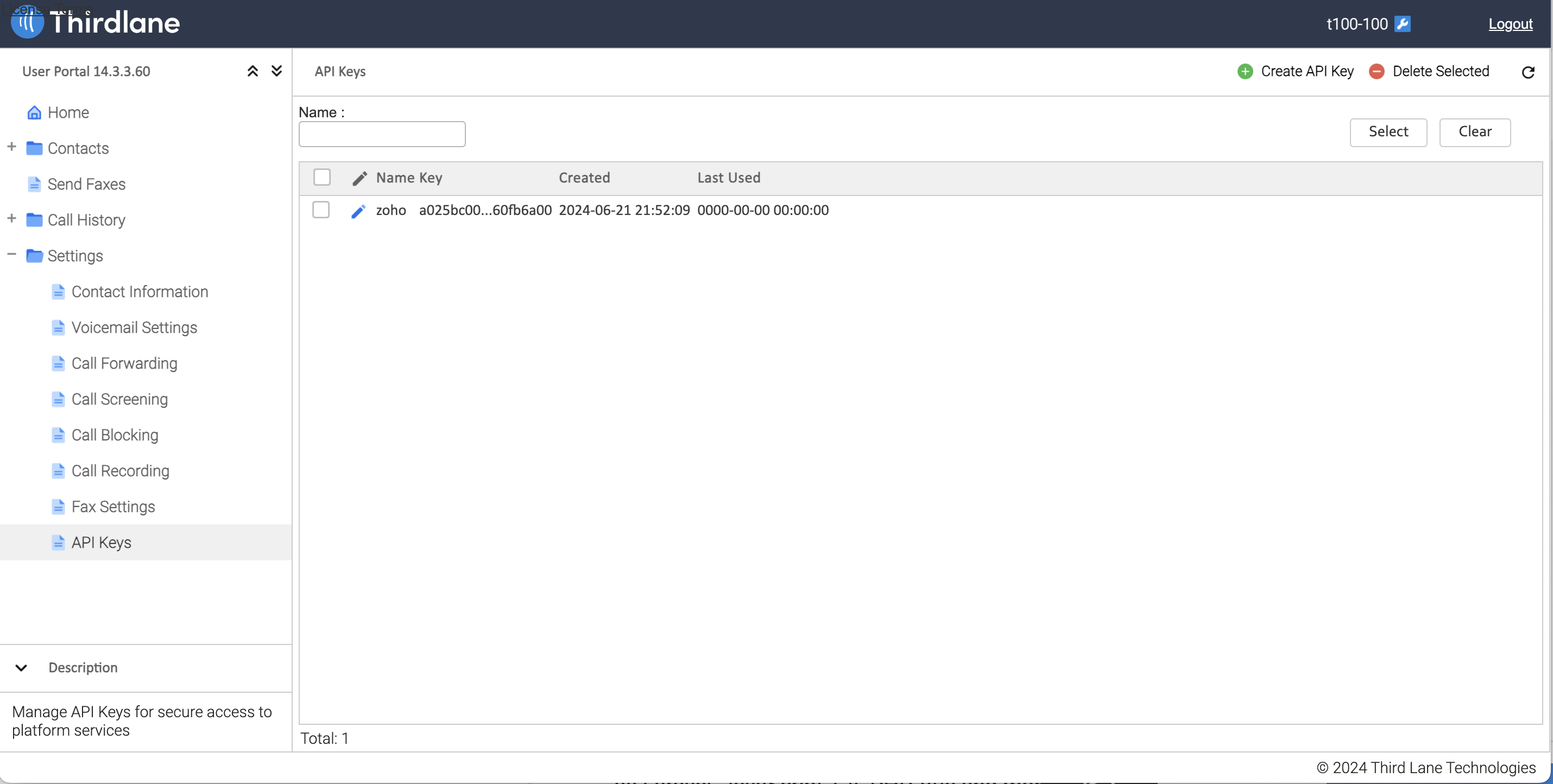Click the Thirdlane logo icon
1553x784 pixels.
point(28,23)
